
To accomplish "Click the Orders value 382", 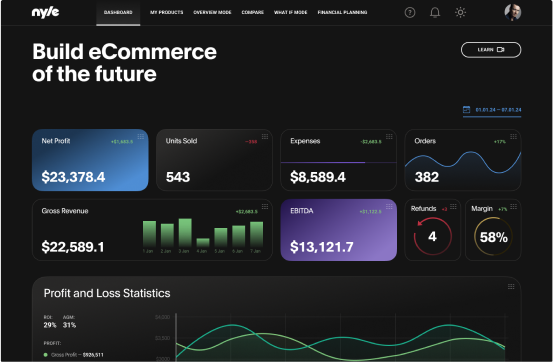I will [427, 177].
